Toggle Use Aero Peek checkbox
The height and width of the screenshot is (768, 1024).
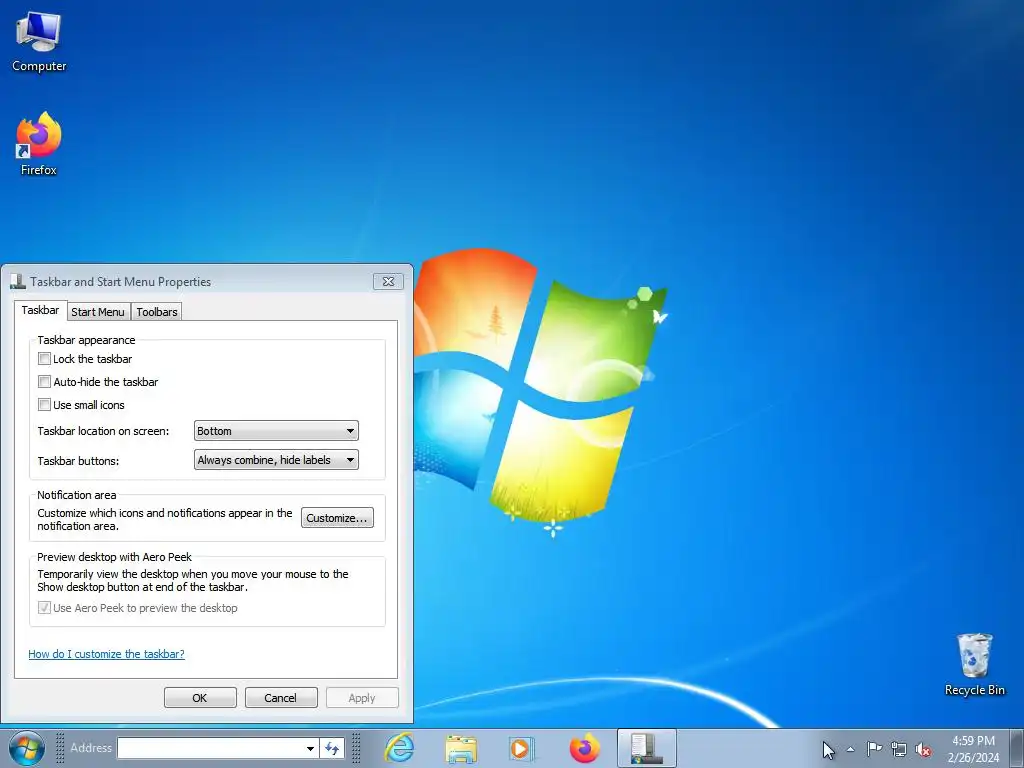click(x=44, y=608)
